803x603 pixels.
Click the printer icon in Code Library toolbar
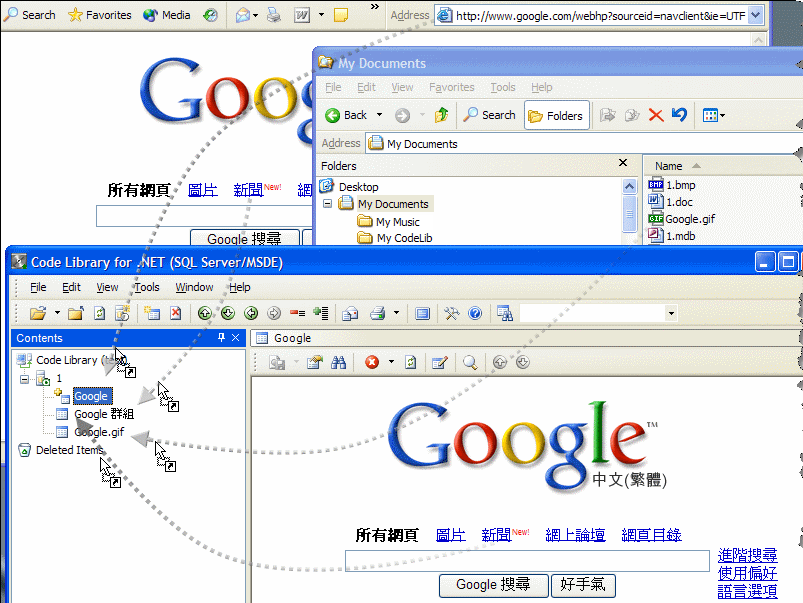point(378,313)
